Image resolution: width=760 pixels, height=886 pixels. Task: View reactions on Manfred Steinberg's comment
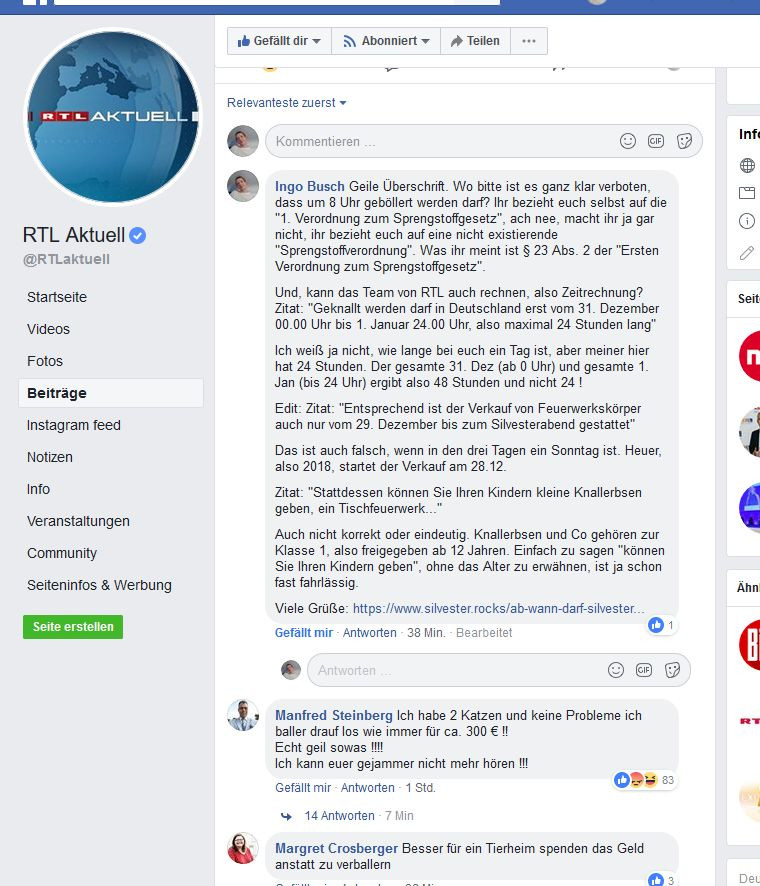click(x=644, y=780)
